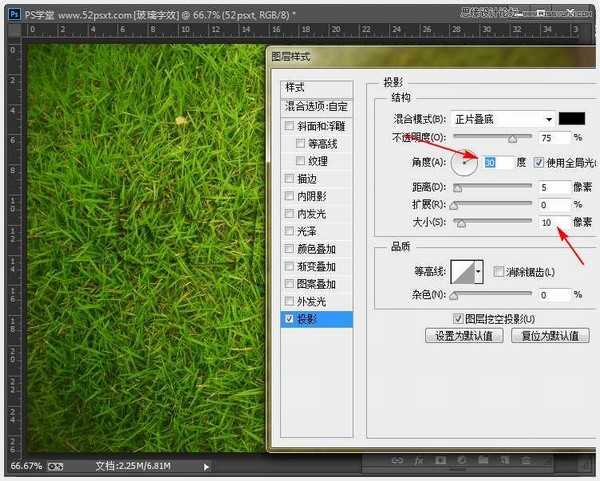
Task: Click the 等高线 contour thumbnail preview
Action: tap(462, 271)
